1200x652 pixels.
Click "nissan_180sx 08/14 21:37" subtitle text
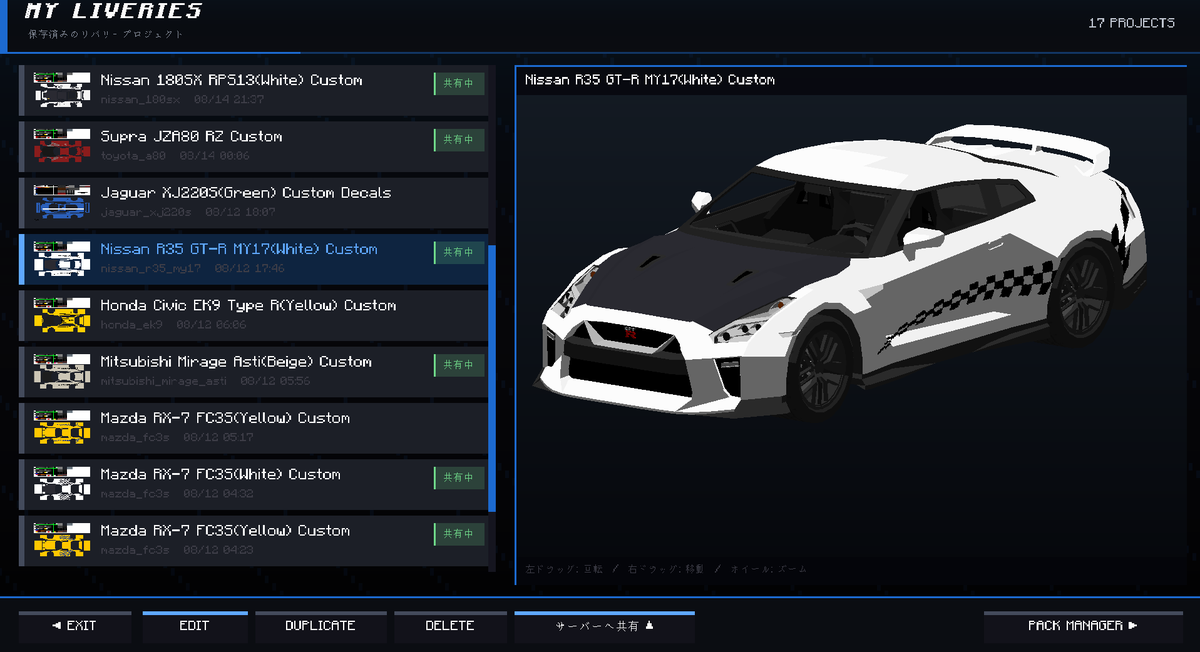(182, 99)
